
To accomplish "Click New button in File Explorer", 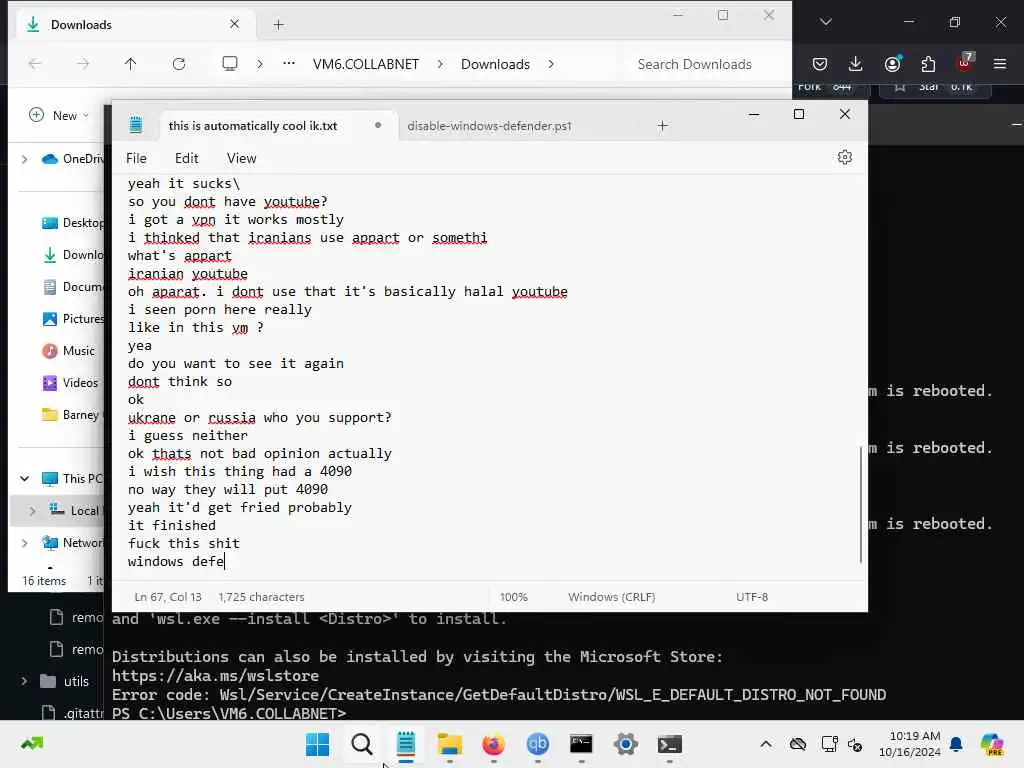I will pos(59,116).
